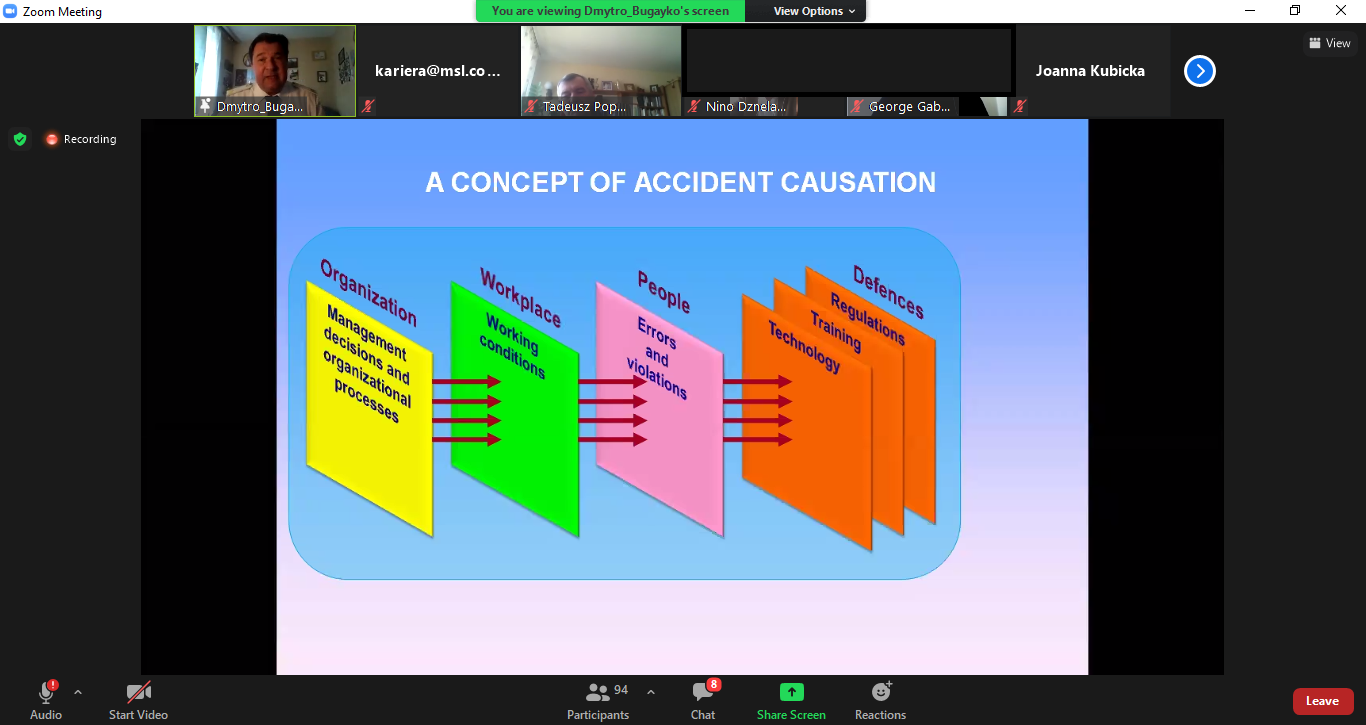The height and width of the screenshot is (725, 1366).
Task: Expand the arrow next to Participants
Action: pyautogui.click(x=651, y=692)
